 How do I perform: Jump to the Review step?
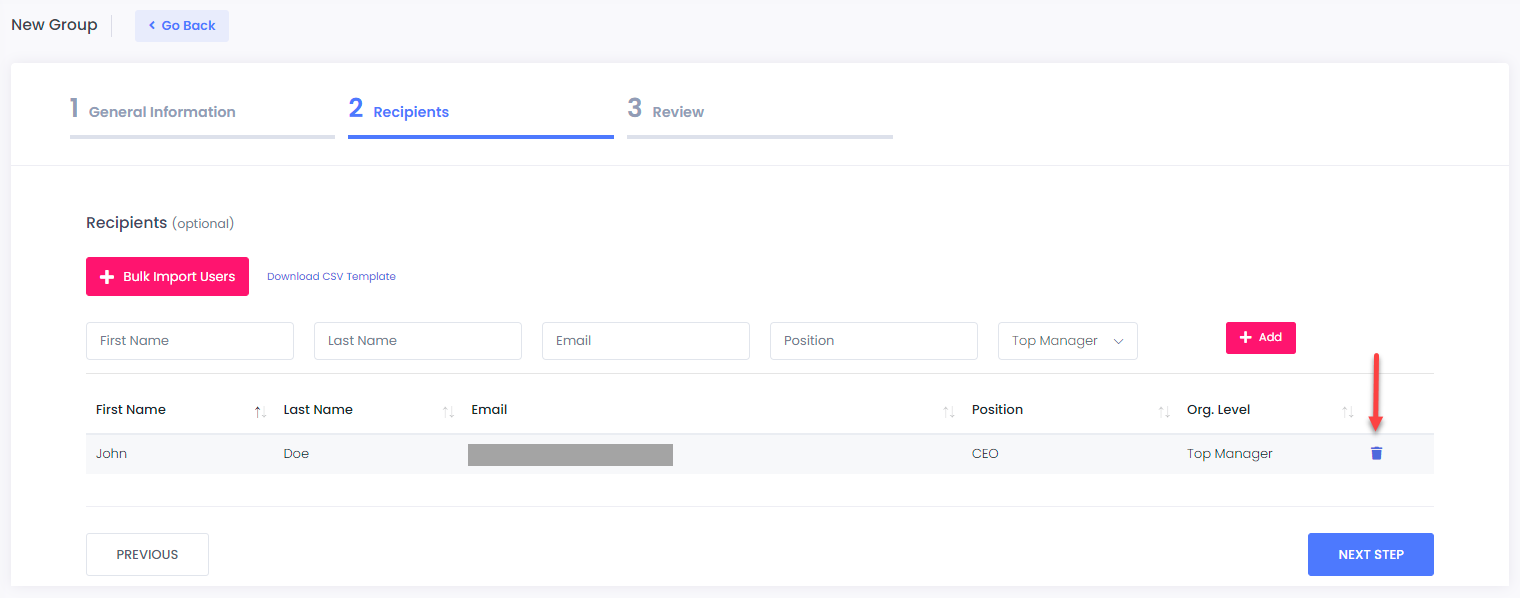coord(677,112)
